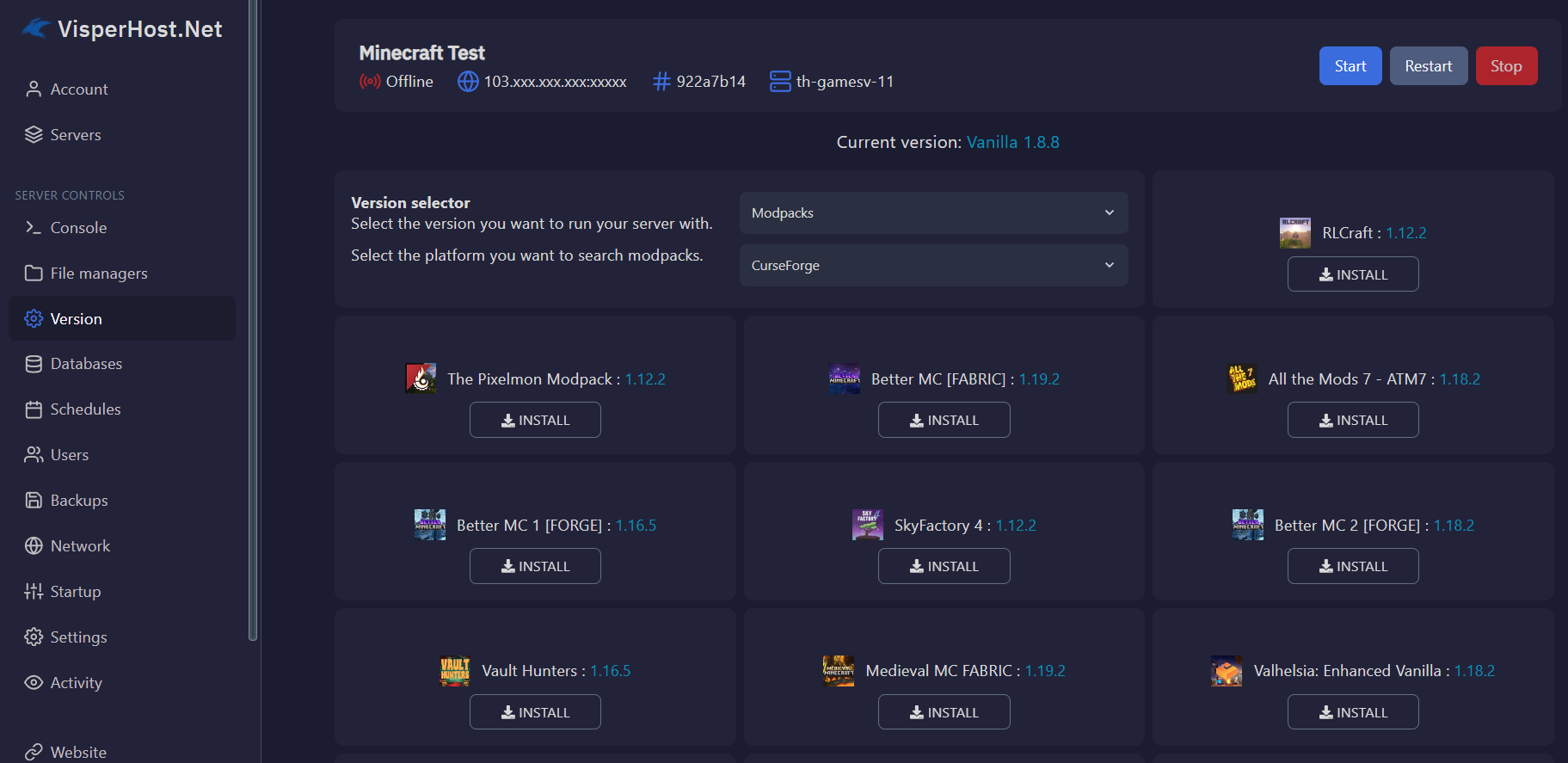Image resolution: width=1568 pixels, height=763 pixels.
Task: Click the globe icon beside the IP address
Action: 468,82
